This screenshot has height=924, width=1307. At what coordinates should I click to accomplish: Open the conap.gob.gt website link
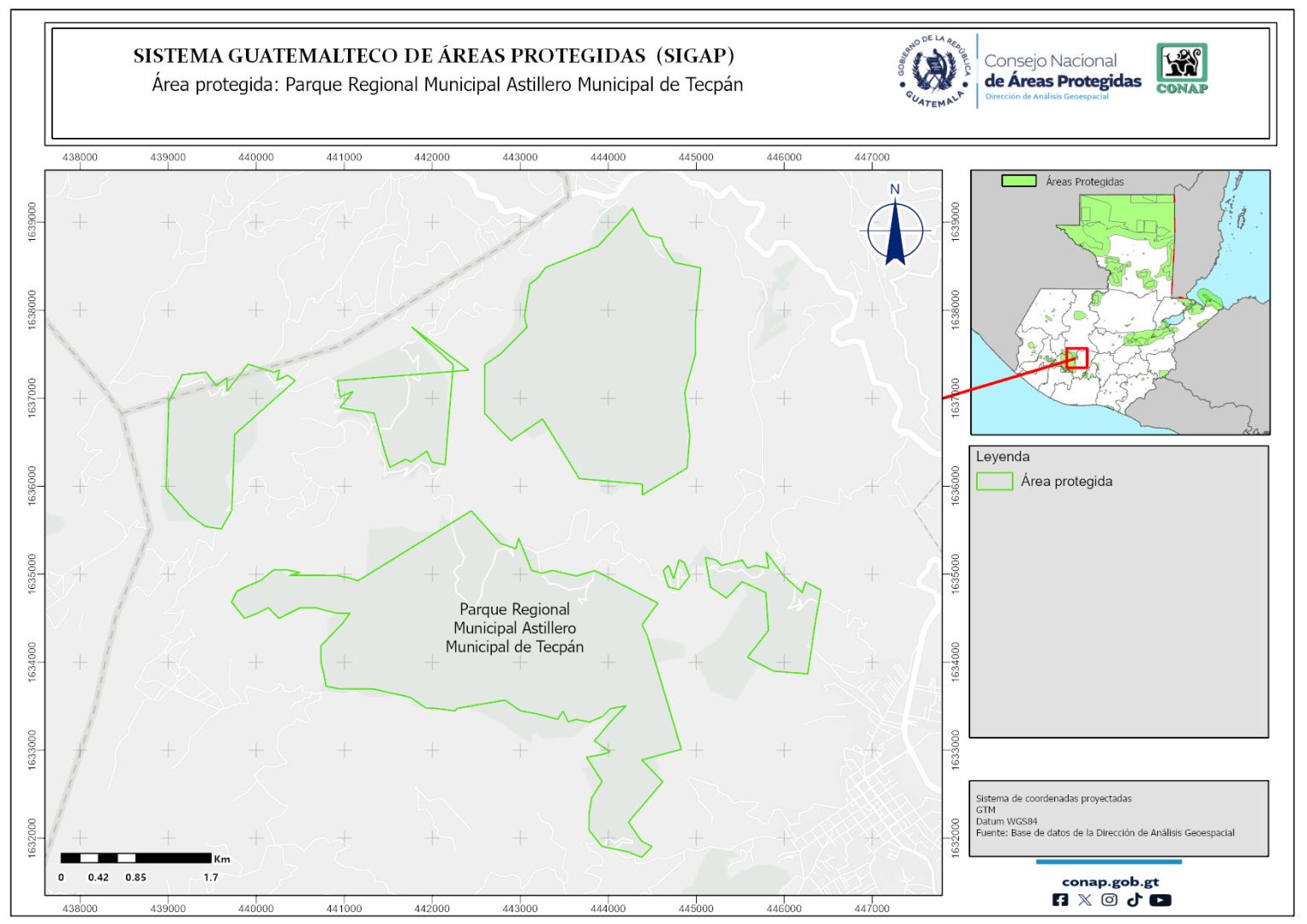pos(1110,881)
